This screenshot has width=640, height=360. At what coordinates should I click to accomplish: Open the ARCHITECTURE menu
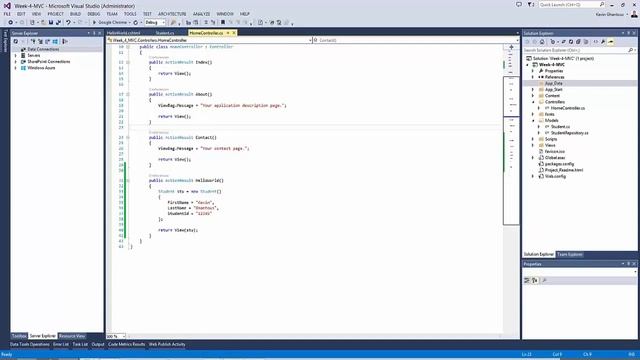click(172, 14)
